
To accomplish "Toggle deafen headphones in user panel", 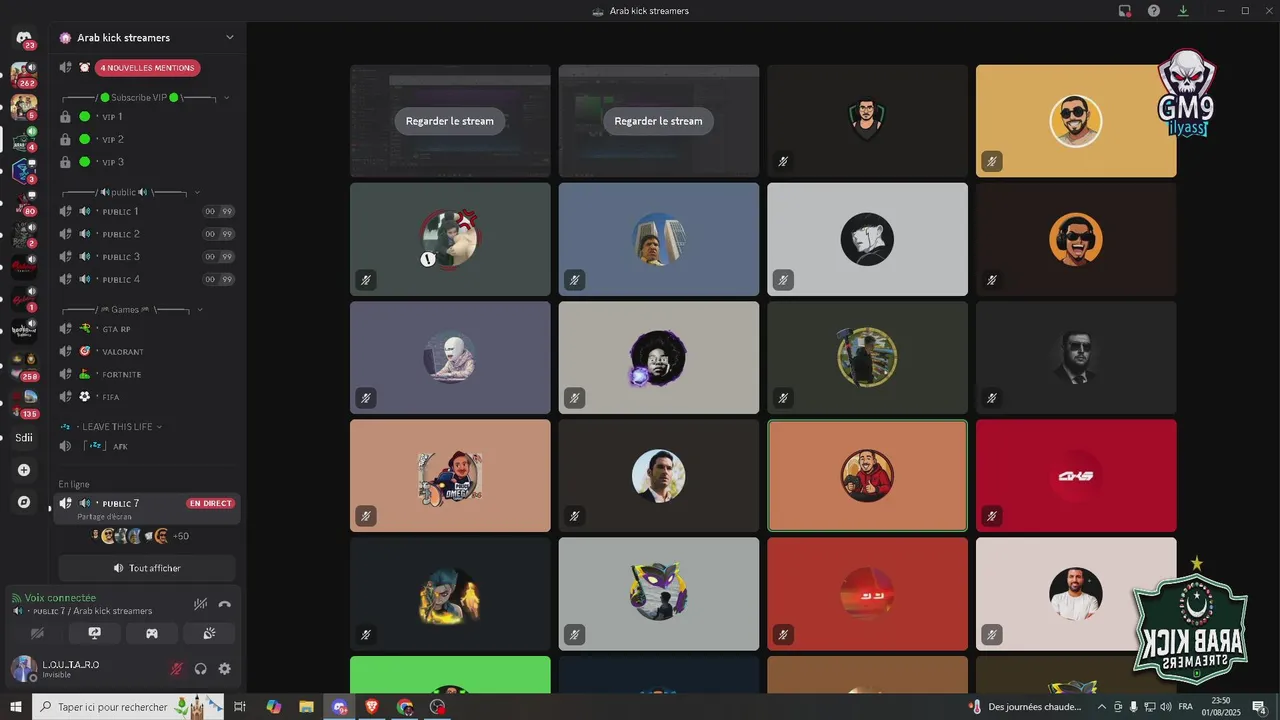I will pos(201,669).
